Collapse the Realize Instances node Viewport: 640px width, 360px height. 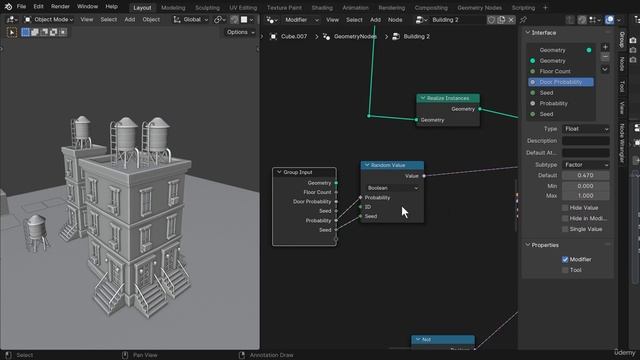coord(423,98)
